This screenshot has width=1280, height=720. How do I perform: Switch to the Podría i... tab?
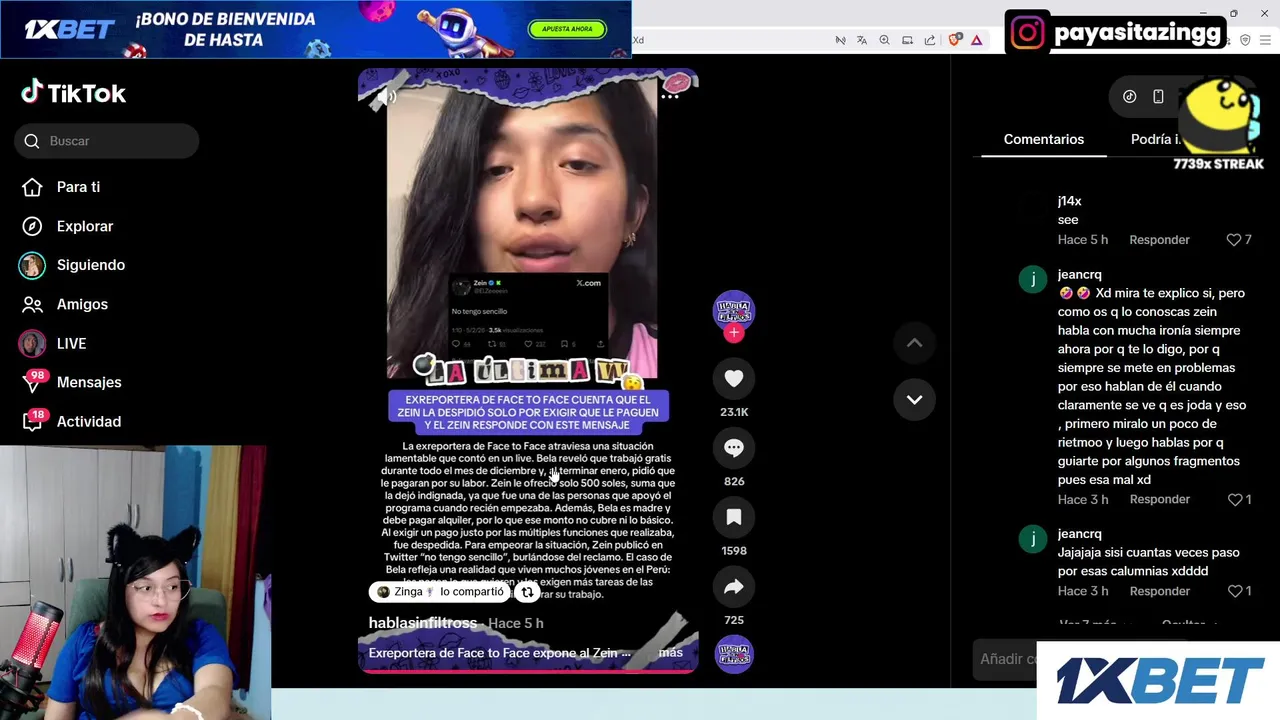[x=1156, y=139]
